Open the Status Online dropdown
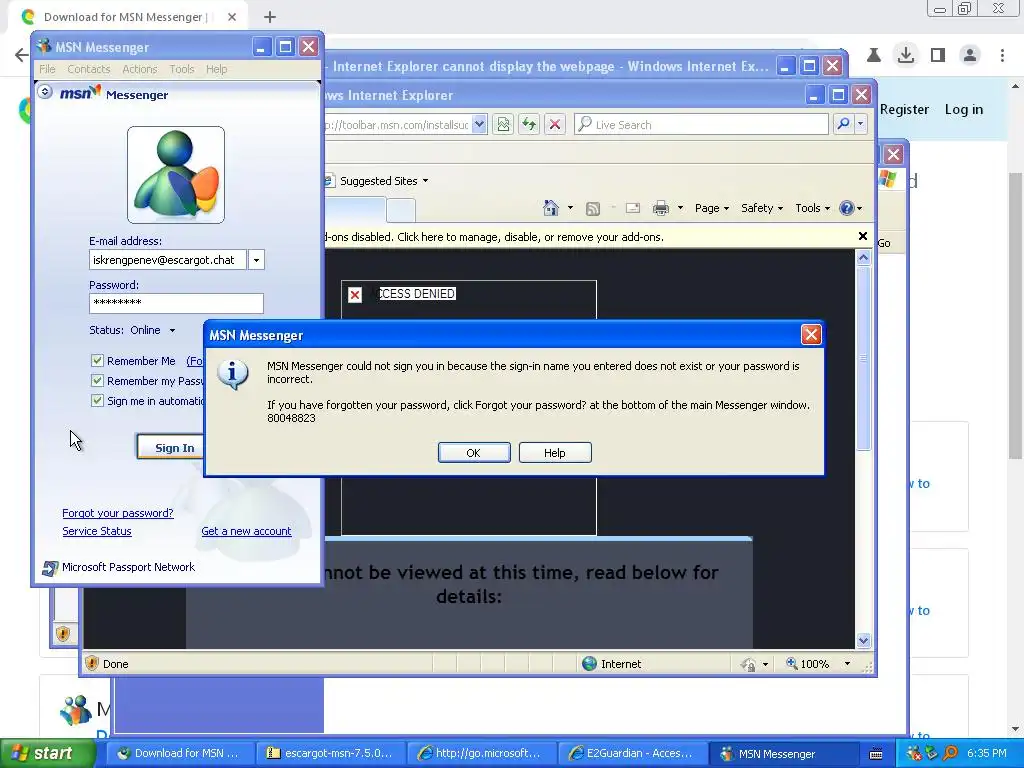The width and height of the screenshot is (1024, 768). tap(172, 330)
